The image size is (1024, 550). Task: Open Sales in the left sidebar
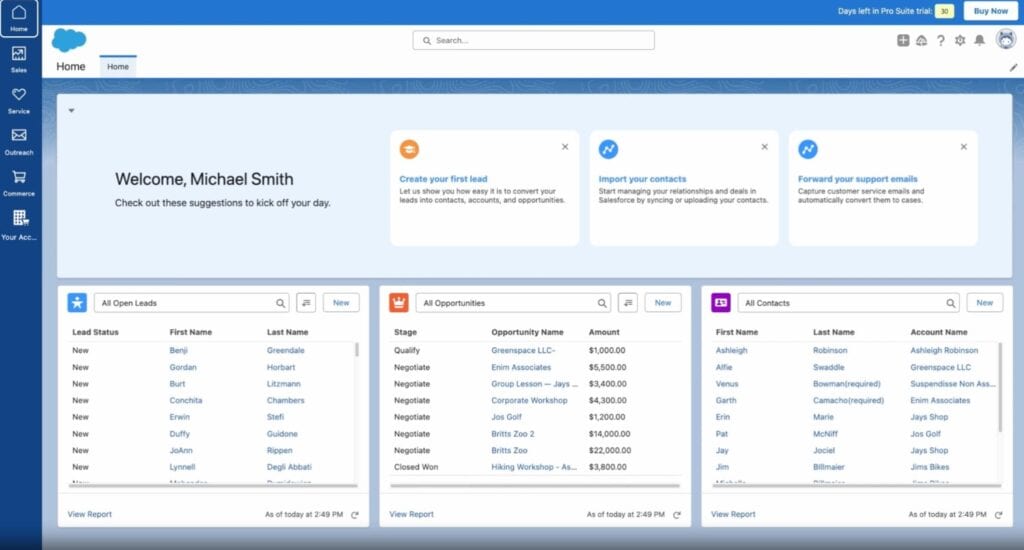[19, 59]
